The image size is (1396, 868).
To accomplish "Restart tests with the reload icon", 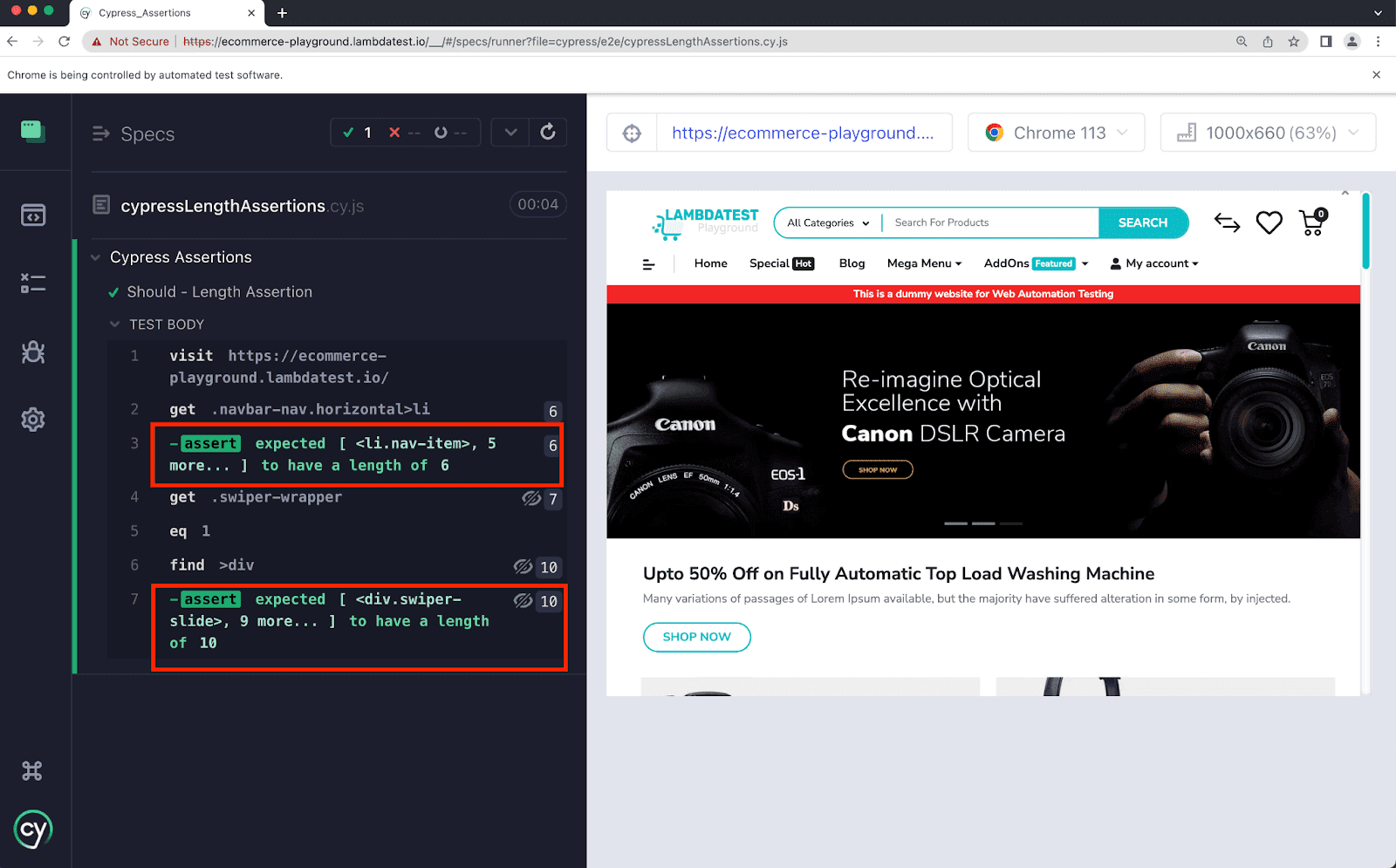I will [547, 132].
